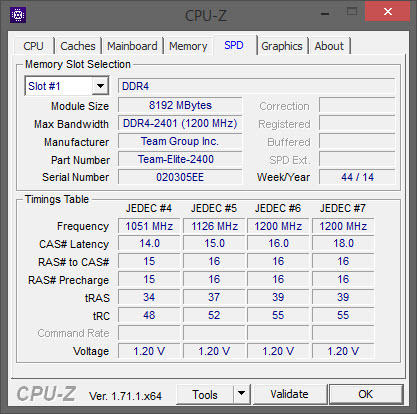
Task: Click the Team Group Inc. manufacturer value
Action: click(x=180, y=141)
